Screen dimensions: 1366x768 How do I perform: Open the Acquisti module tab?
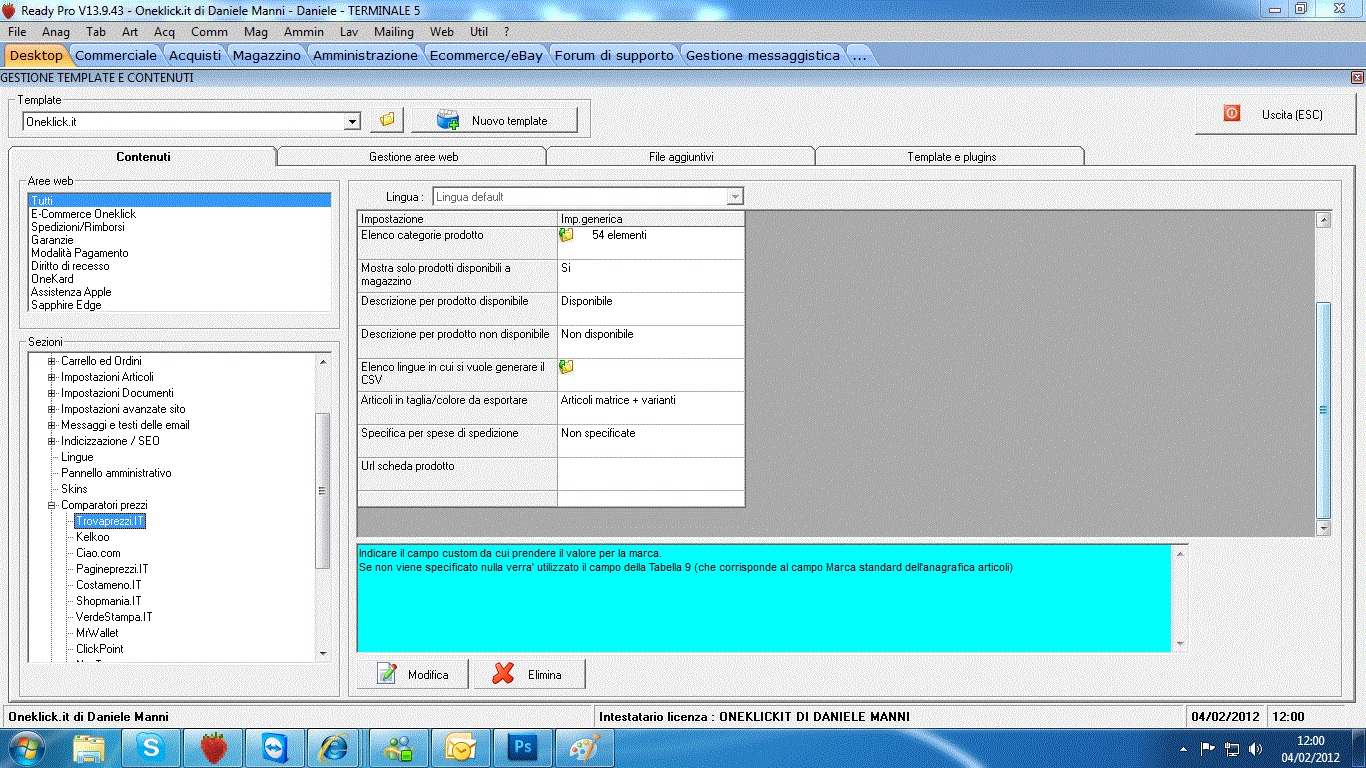195,56
